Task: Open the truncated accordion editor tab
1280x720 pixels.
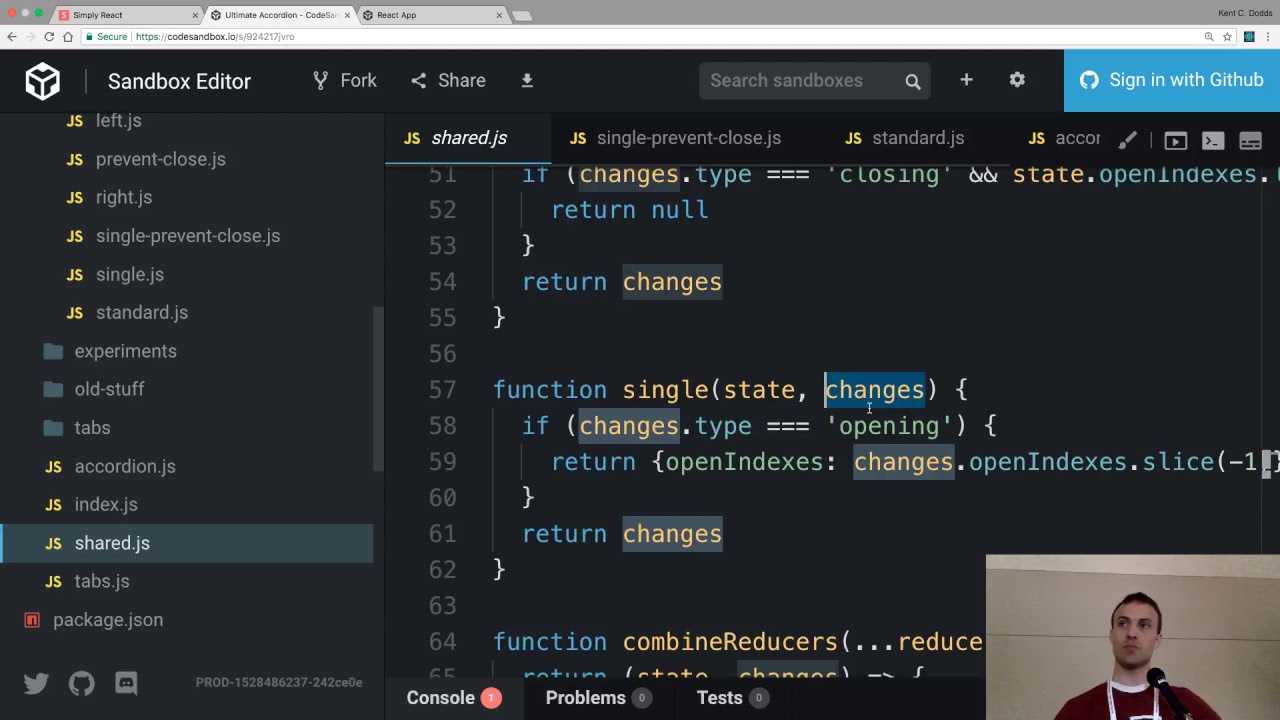Action: 1064,139
